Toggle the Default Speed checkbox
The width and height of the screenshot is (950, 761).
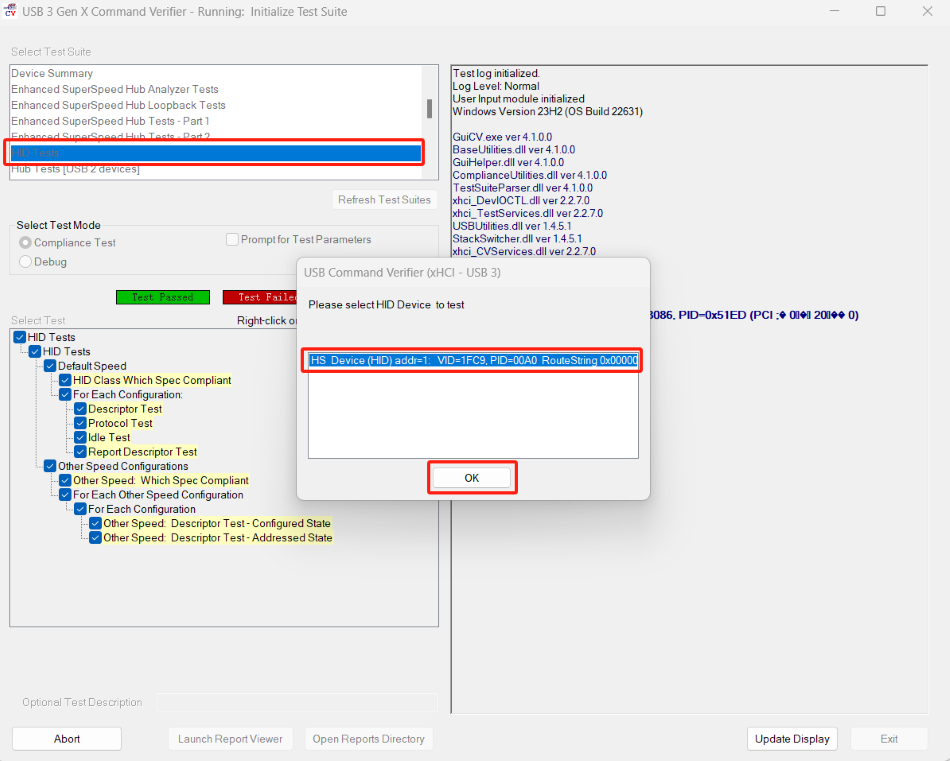click(50, 366)
